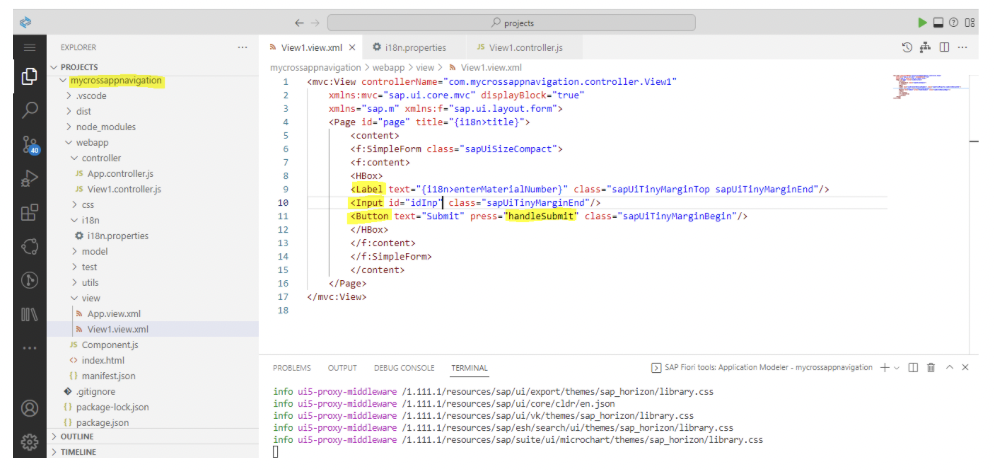The width and height of the screenshot is (994, 470).
Task: Open the Accounts icon in activity bar
Action: click(29, 408)
